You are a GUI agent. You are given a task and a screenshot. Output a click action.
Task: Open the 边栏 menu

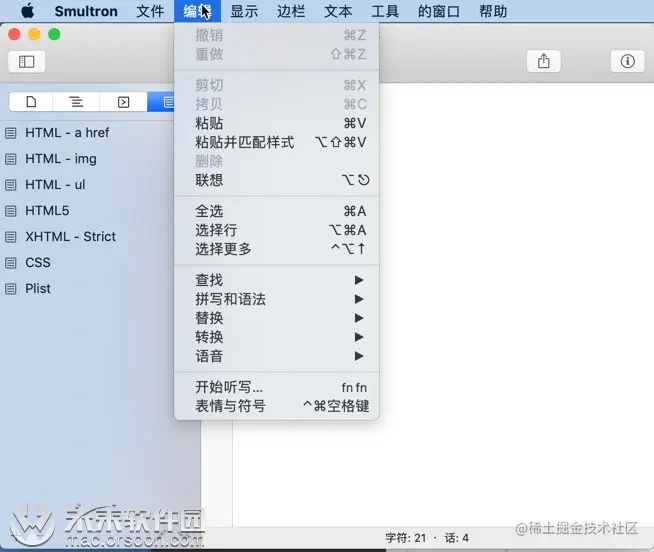click(291, 11)
